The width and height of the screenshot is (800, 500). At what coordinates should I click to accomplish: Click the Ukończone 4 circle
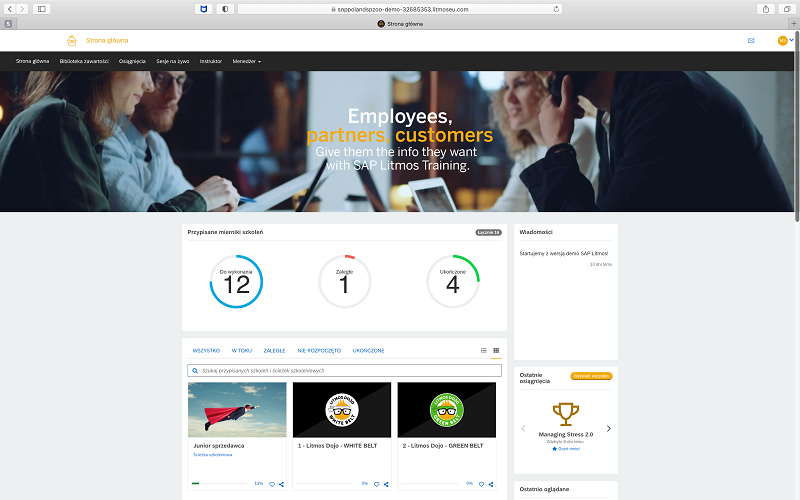tap(453, 282)
